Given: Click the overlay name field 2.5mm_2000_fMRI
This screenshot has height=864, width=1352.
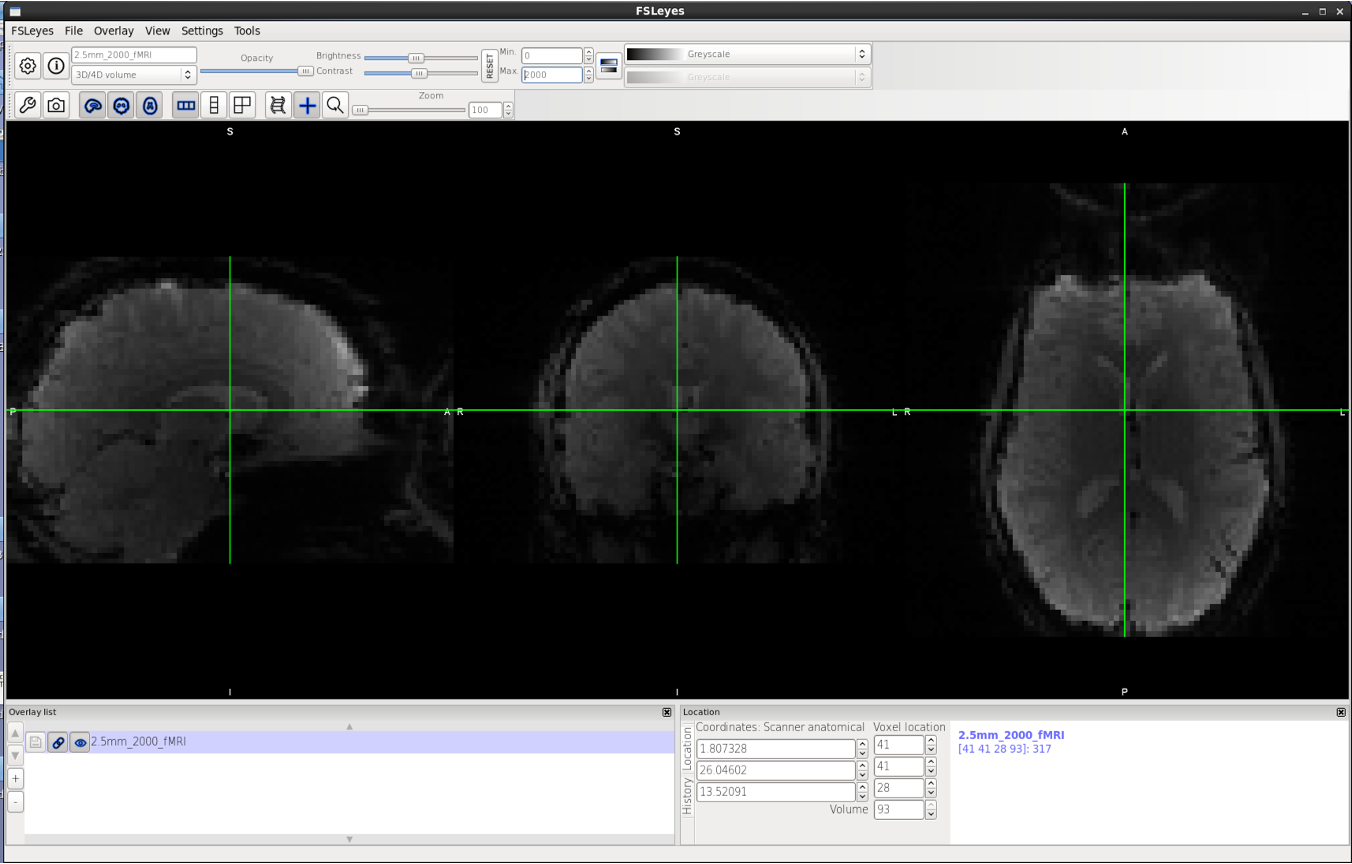Looking at the screenshot, I should tap(134, 55).
